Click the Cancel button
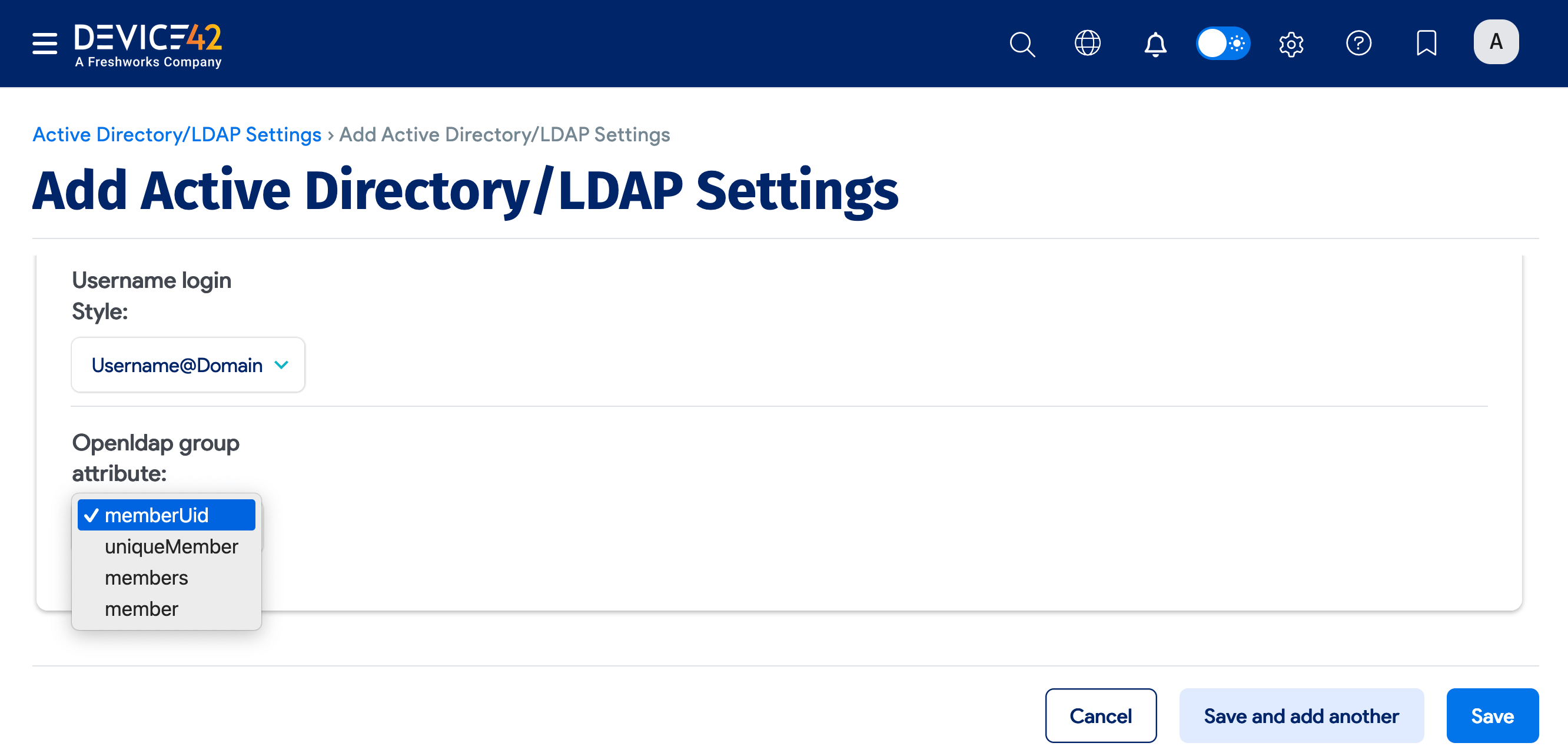This screenshot has height=756, width=1568. coord(1101,716)
